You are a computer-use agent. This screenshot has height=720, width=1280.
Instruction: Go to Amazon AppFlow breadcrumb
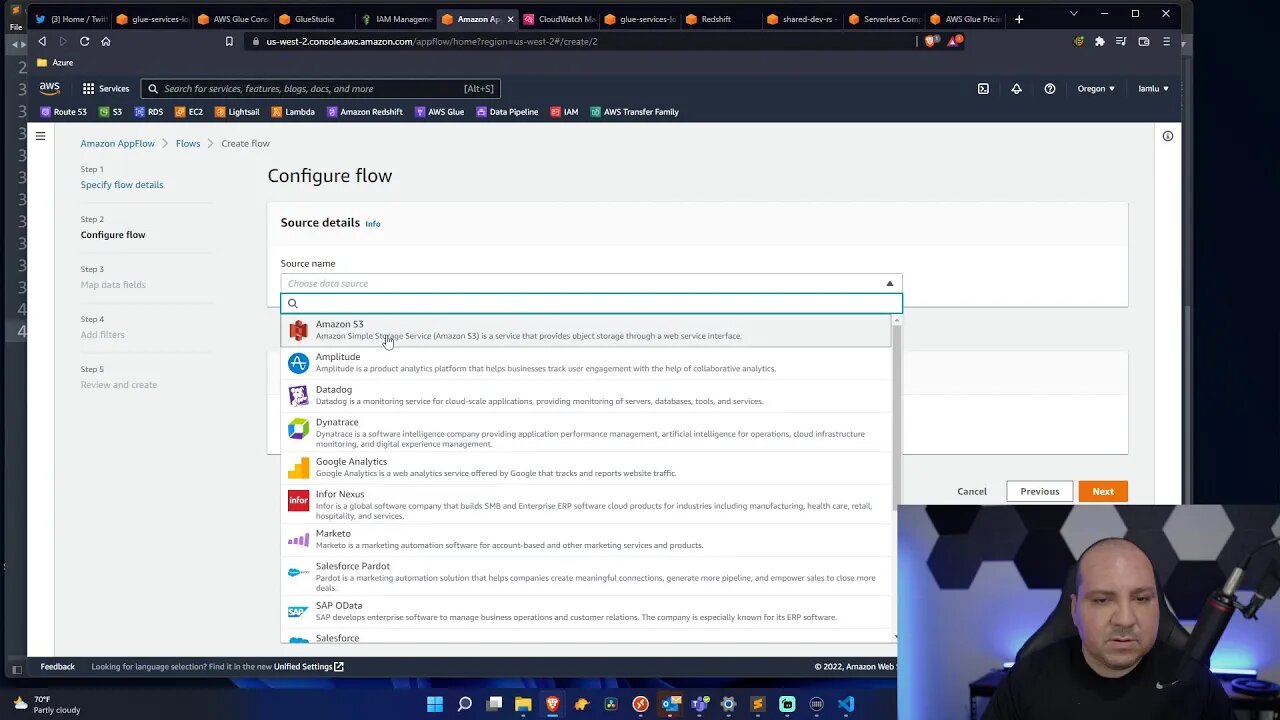point(118,143)
